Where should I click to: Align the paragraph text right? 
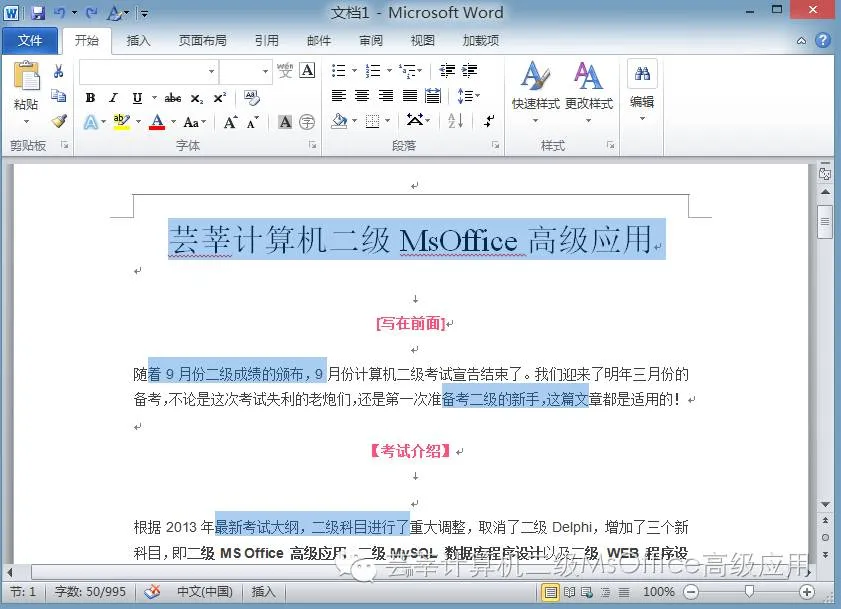point(386,96)
